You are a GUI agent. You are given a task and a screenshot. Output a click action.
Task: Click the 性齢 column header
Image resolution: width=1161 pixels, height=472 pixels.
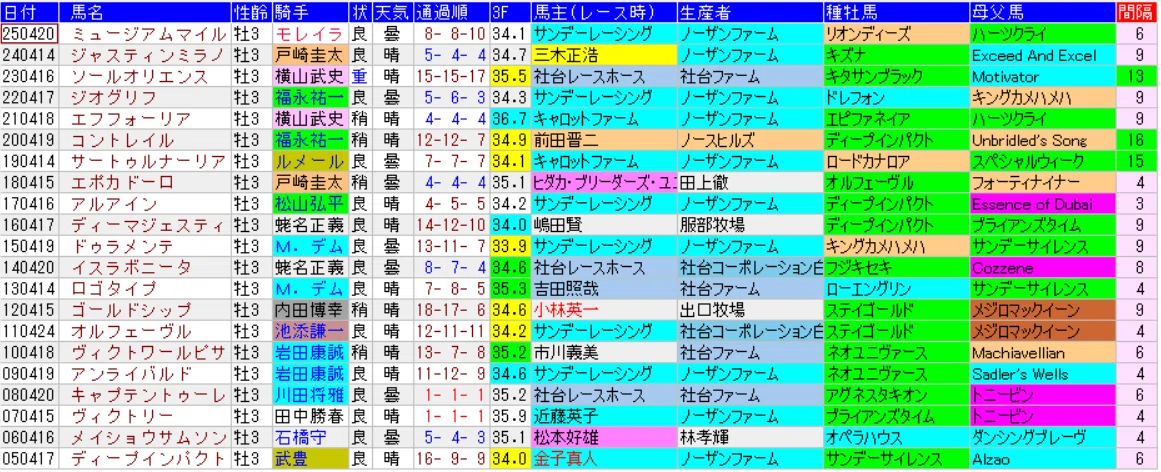point(250,12)
